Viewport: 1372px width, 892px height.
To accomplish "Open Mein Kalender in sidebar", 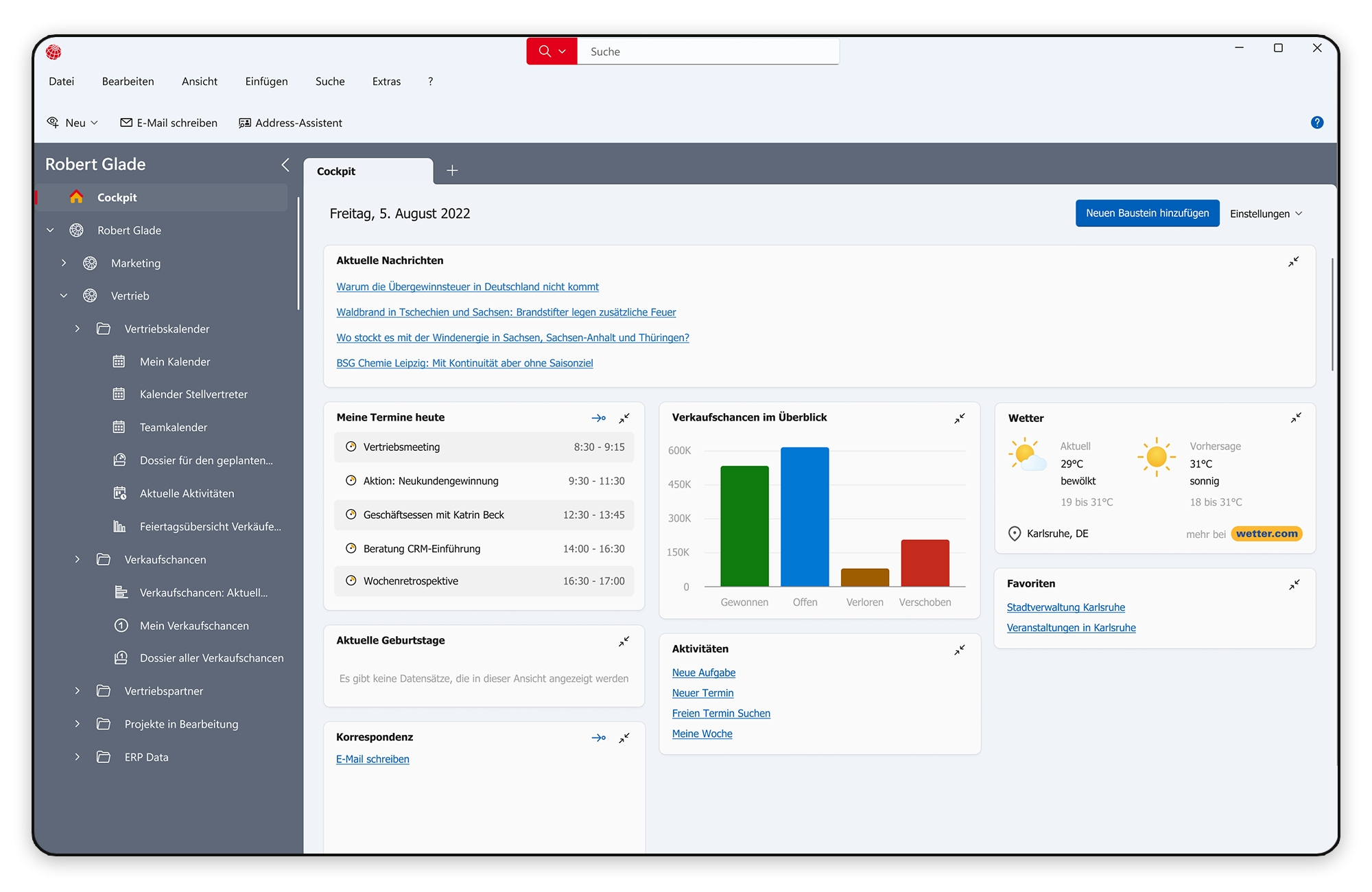I will [x=175, y=362].
